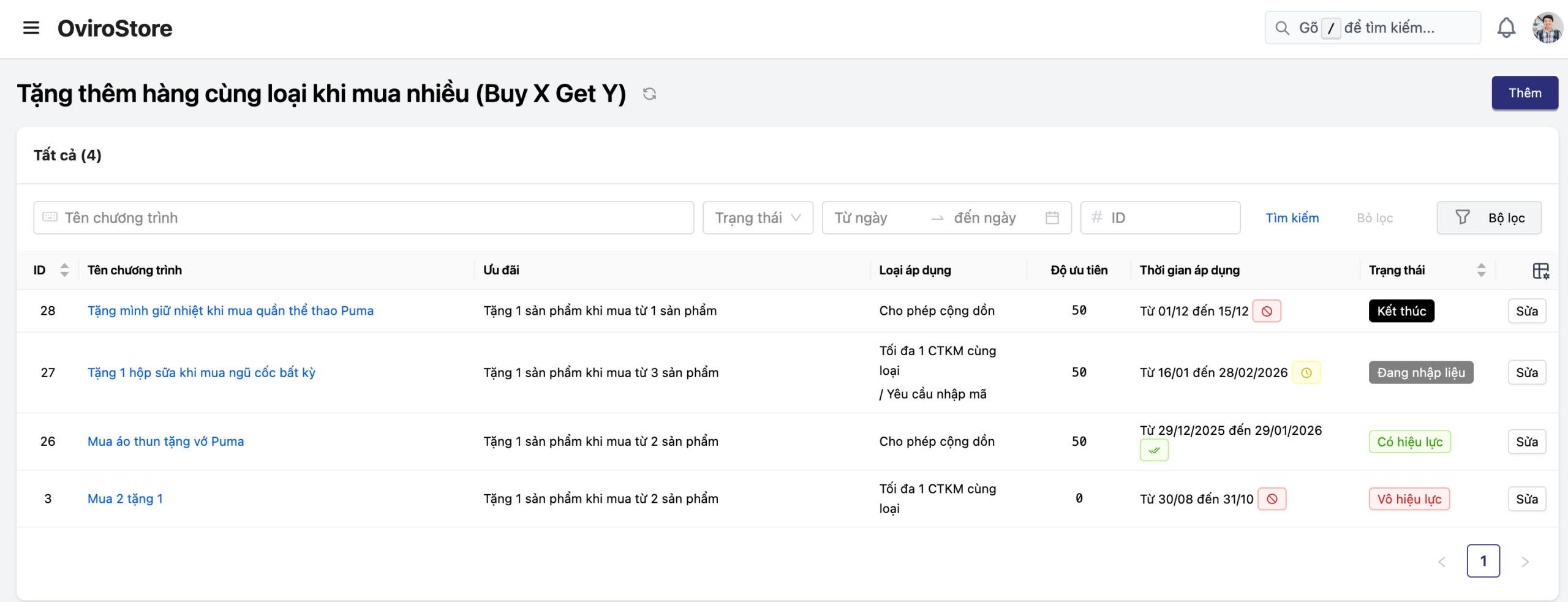Sort by Trạng thái column header
The height and width of the screenshot is (602, 1568).
1480,270
